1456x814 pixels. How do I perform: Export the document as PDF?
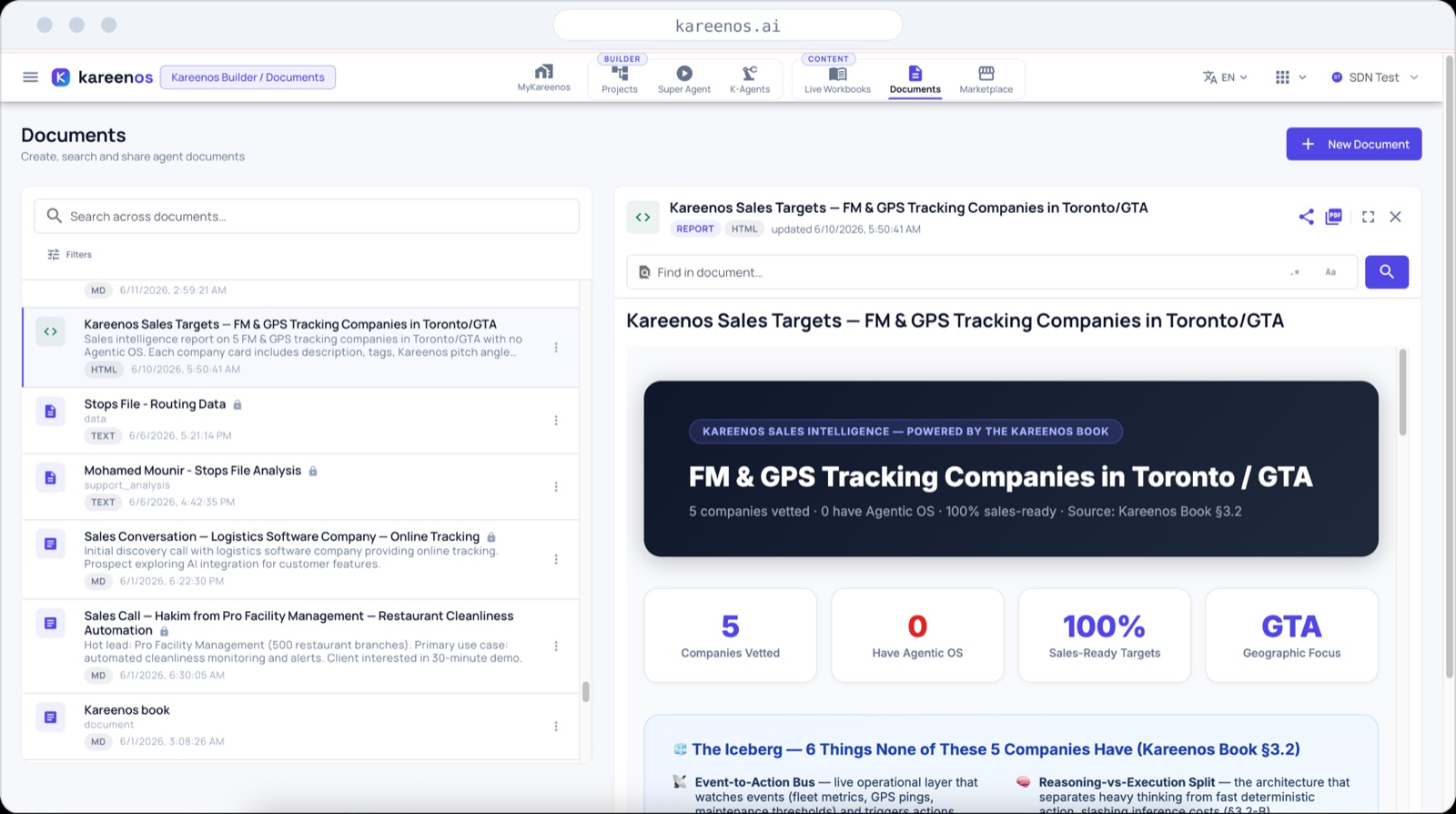point(1334,217)
